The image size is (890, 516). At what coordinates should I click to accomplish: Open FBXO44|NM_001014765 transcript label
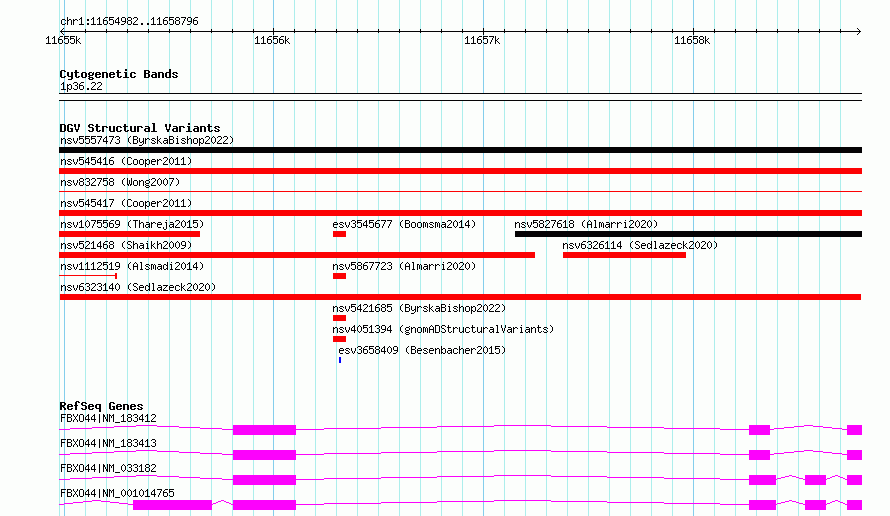coord(117,493)
